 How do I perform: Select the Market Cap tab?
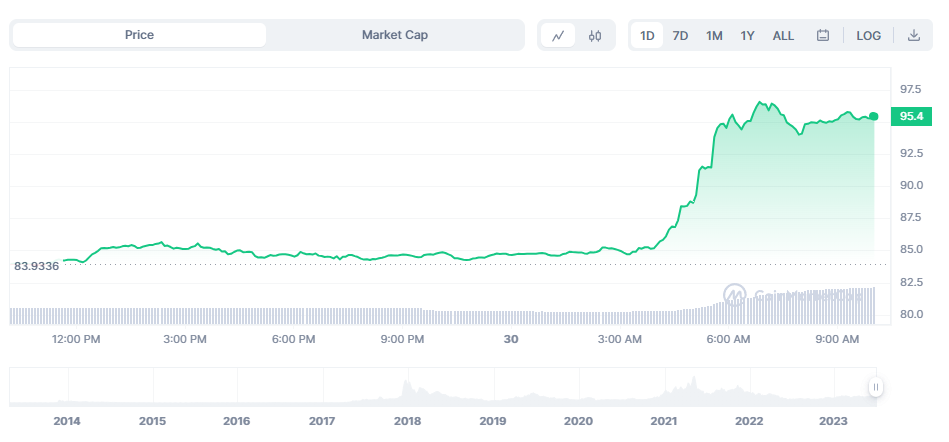394,35
